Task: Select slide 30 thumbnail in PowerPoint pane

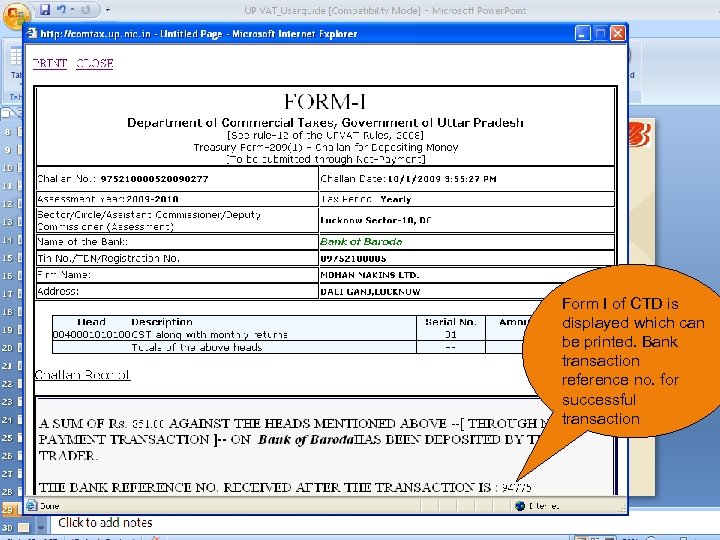Action: pyautogui.click(x=24, y=527)
